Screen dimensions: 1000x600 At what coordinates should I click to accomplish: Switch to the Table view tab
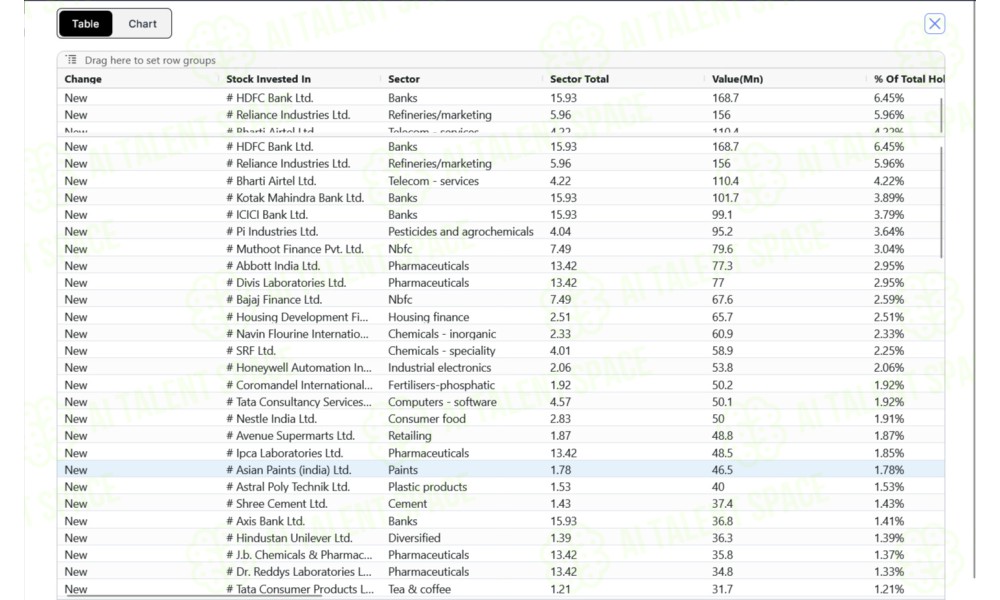pyautogui.click(x=85, y=24)
